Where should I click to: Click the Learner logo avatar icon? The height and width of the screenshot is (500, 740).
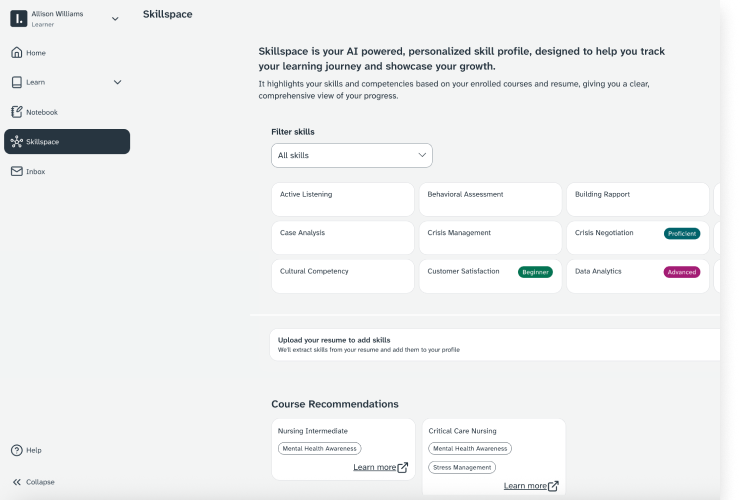click(x=18, y=19)
